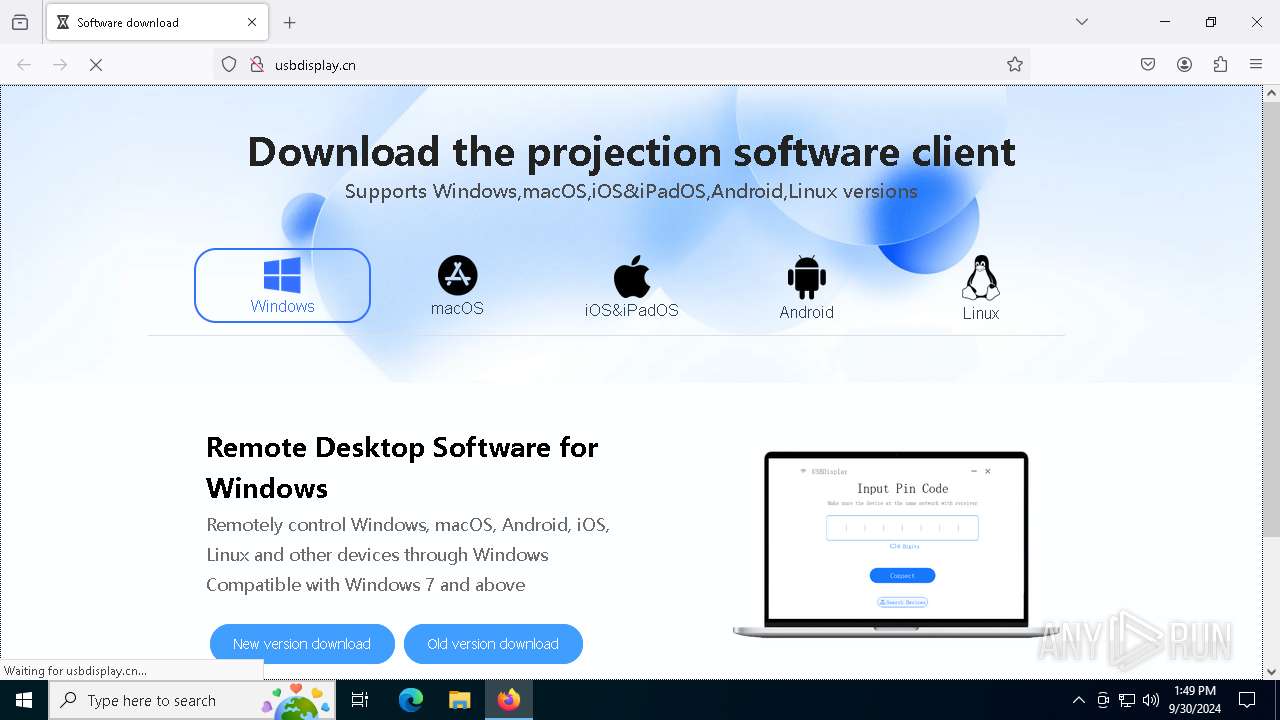Select the macOS App Store icon

click(457, 275)
